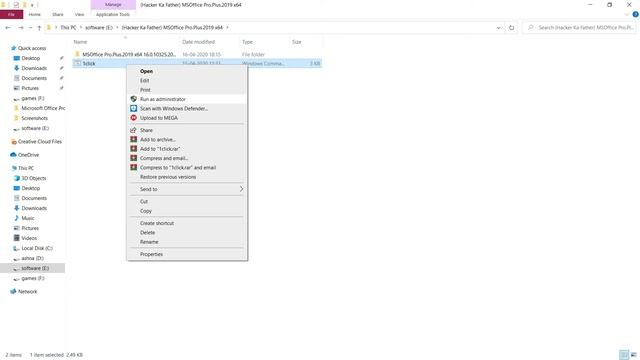Expand the Send to submenu arrow

tap(241, 189)
